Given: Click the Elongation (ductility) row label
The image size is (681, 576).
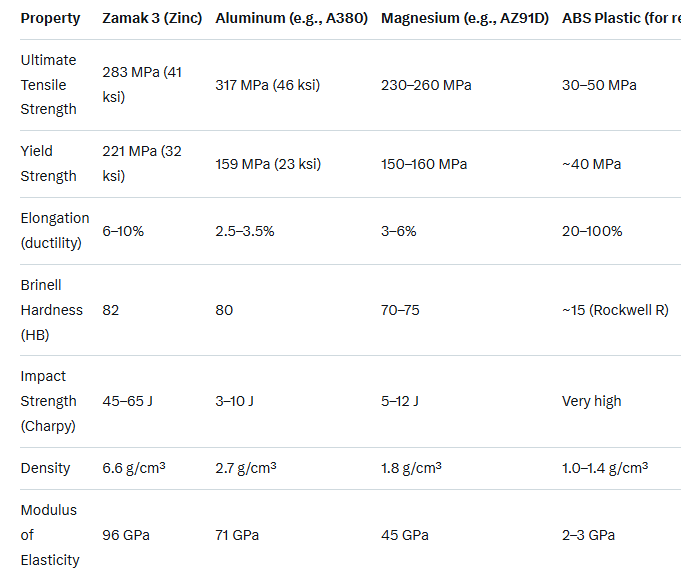Looking at the screenshot, I should coord(55,231).
